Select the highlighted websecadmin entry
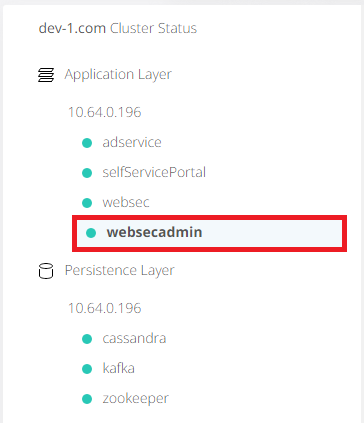Viewport: 364px width, 423px height. [210, 233]
